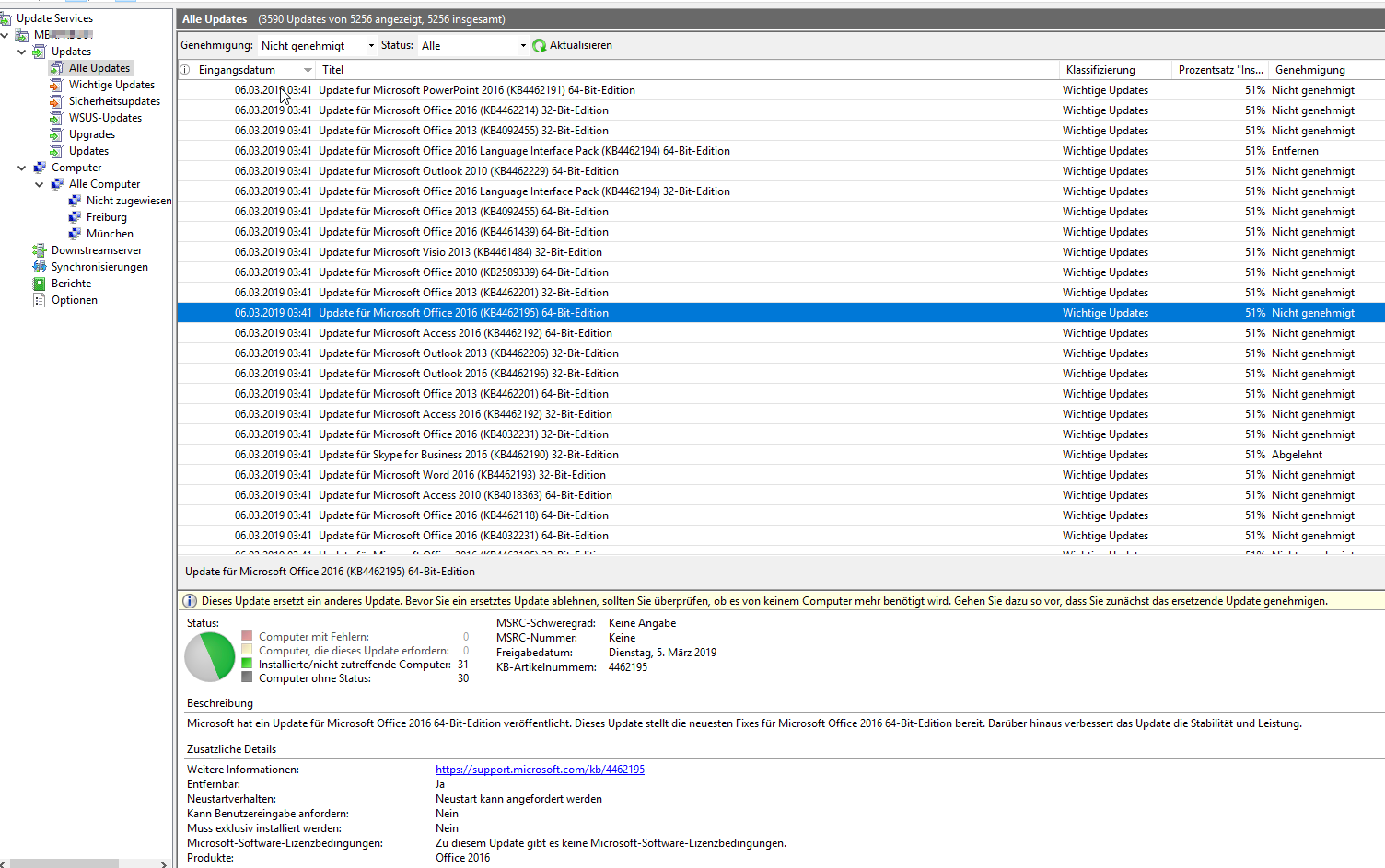The width and height of the screenshot is (1385, 868).
Task: Click the Update Services root icon
Action: (x=6, y=18)
